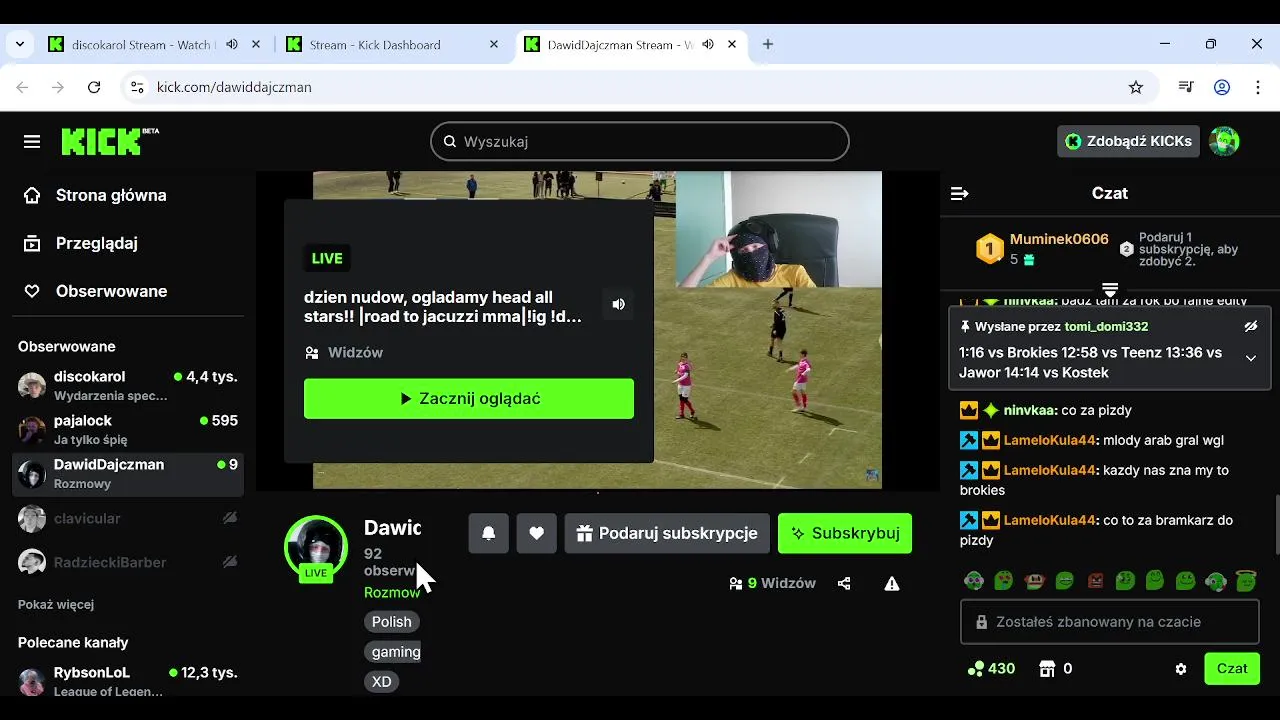
Task: Click Muminek0606 top gifter name
Action: [x=1059, y=239]
